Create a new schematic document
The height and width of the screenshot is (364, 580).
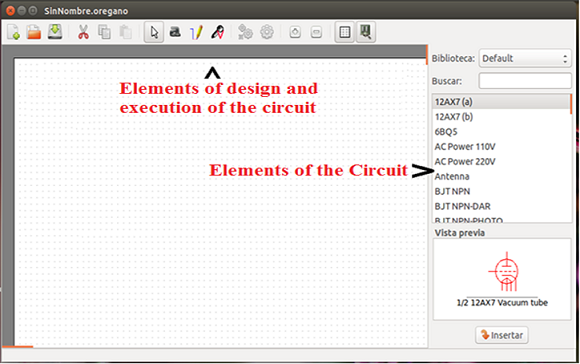tap(13, 32)
